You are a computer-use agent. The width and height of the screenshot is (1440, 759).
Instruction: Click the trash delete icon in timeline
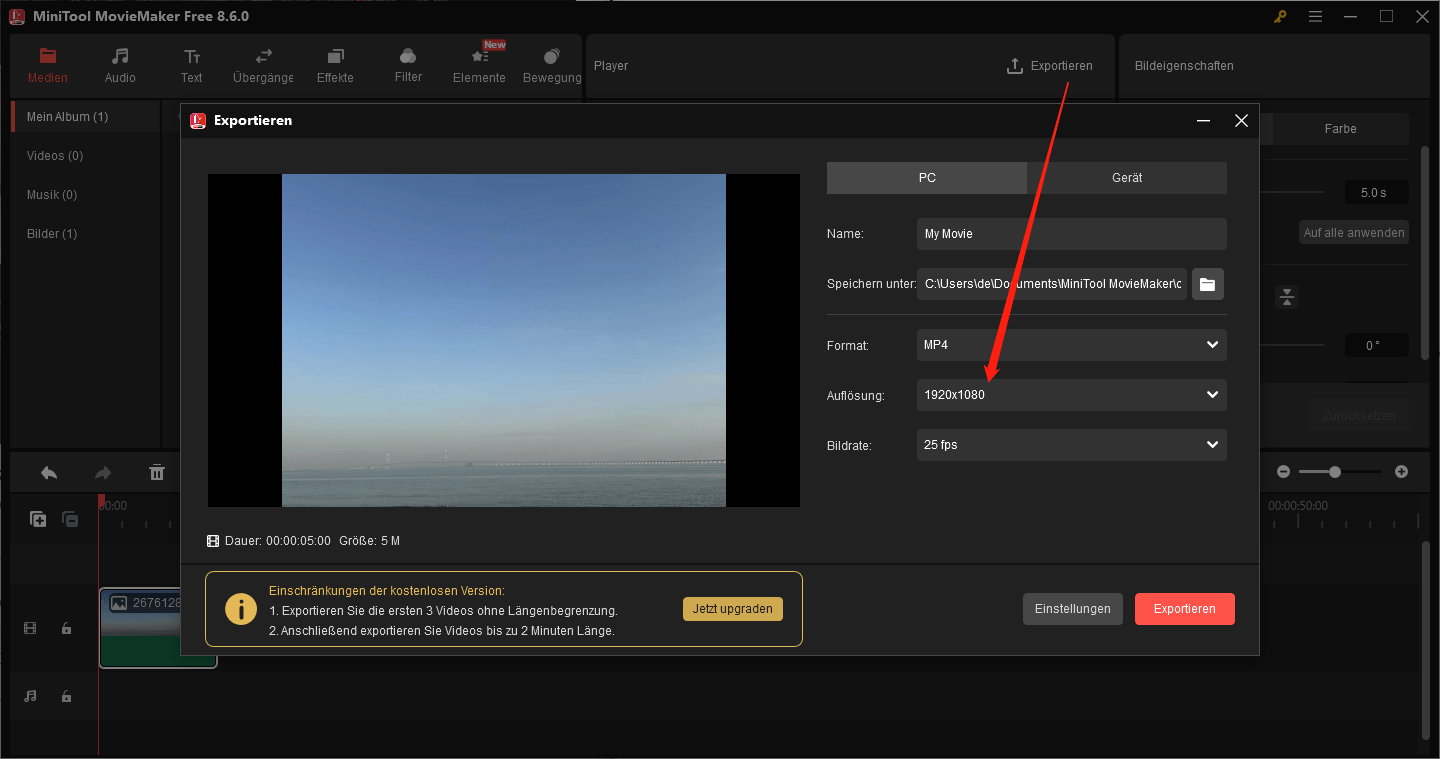157,473
